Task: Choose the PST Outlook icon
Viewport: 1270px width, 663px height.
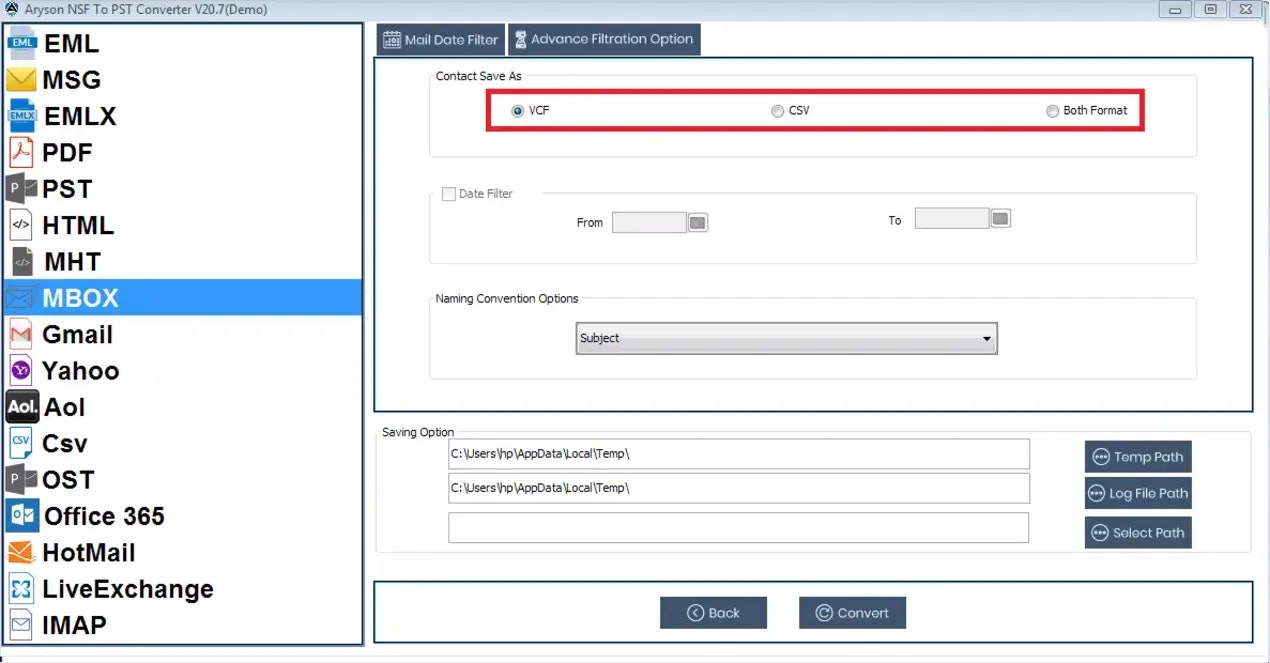Action: tap(21, 189)
